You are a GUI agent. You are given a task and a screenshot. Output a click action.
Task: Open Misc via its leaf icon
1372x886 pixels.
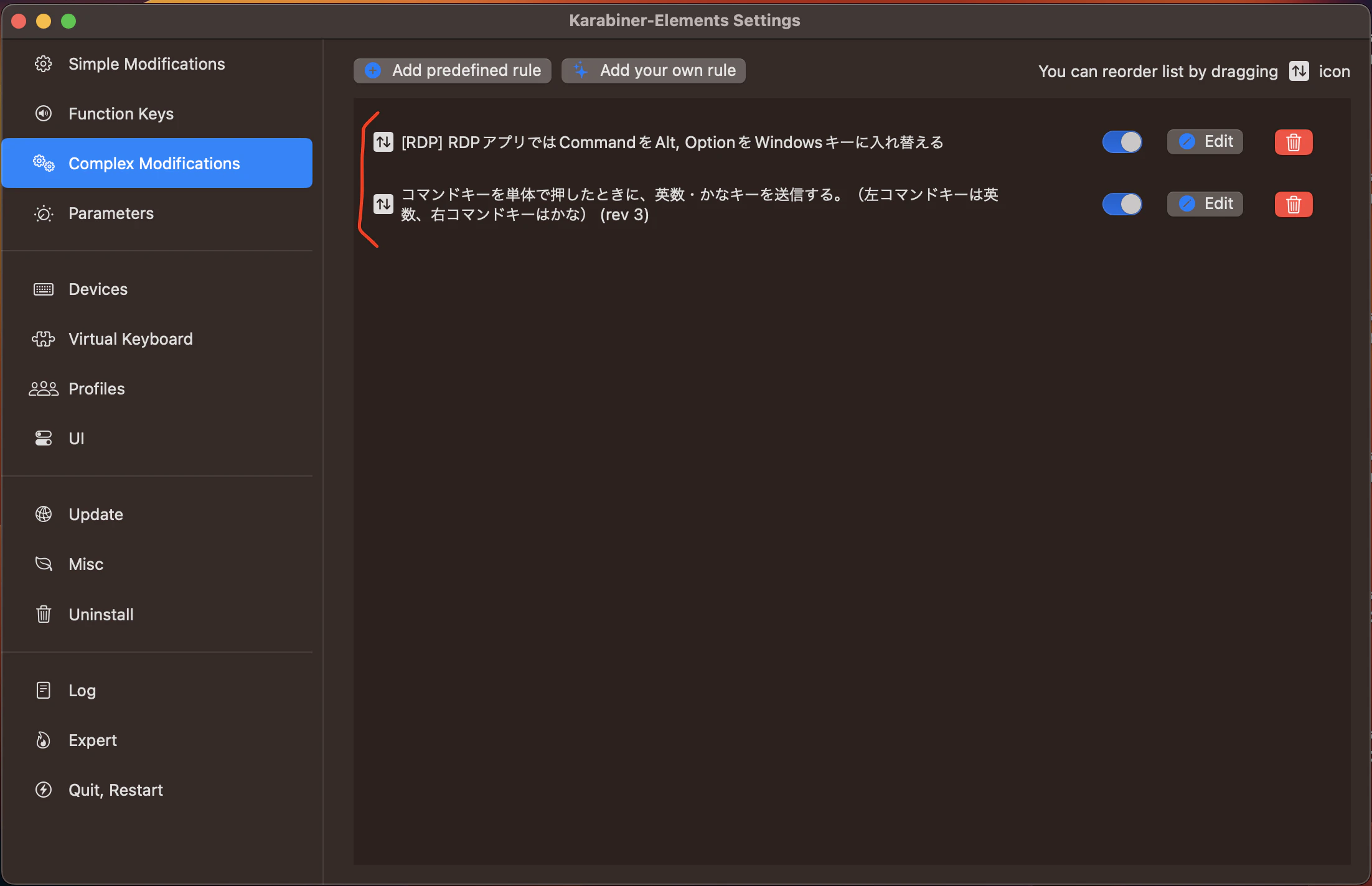pyautogui.click(x=43, y=564)
